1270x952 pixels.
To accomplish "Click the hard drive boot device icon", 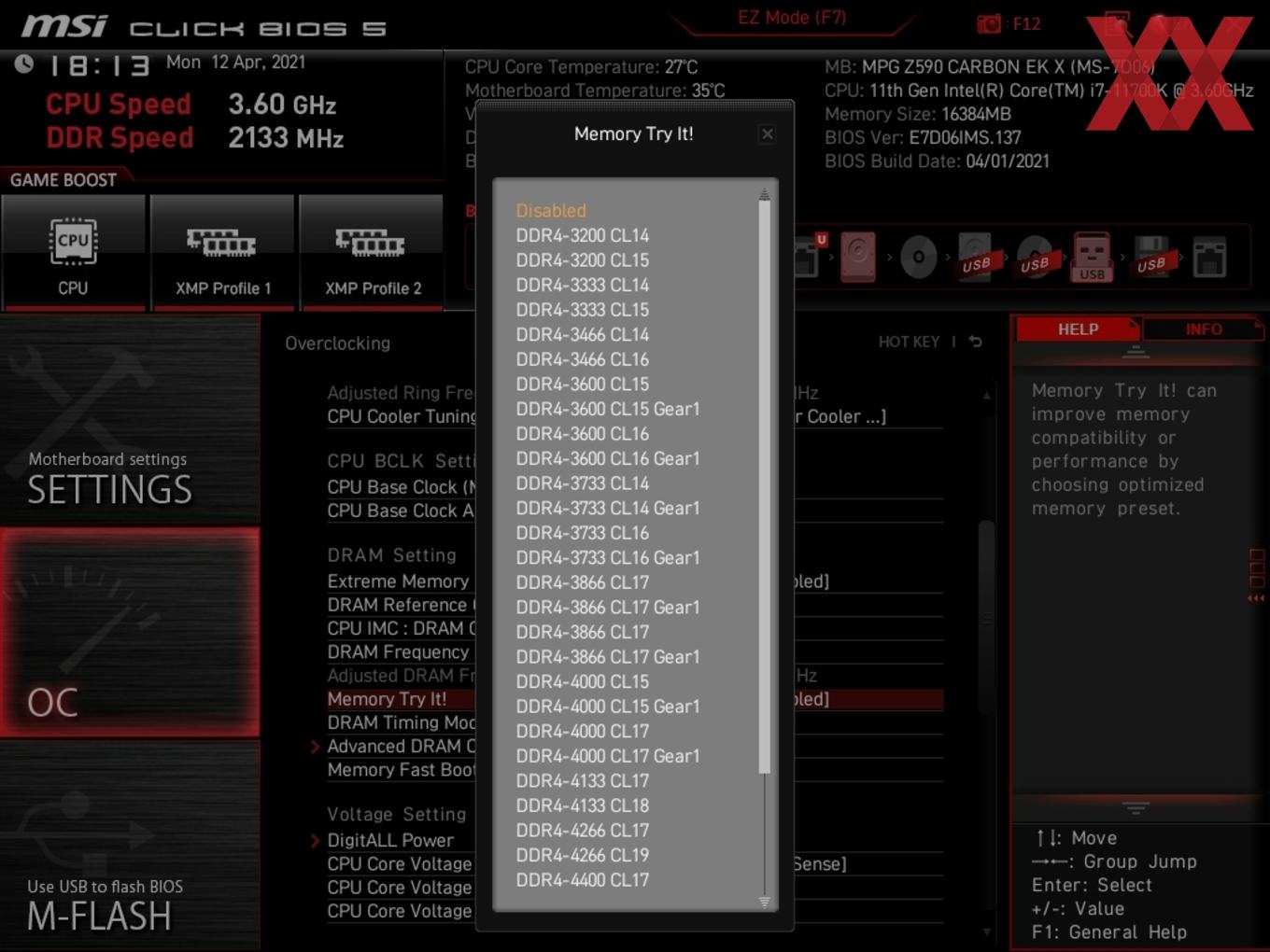I will pos(857,257).
